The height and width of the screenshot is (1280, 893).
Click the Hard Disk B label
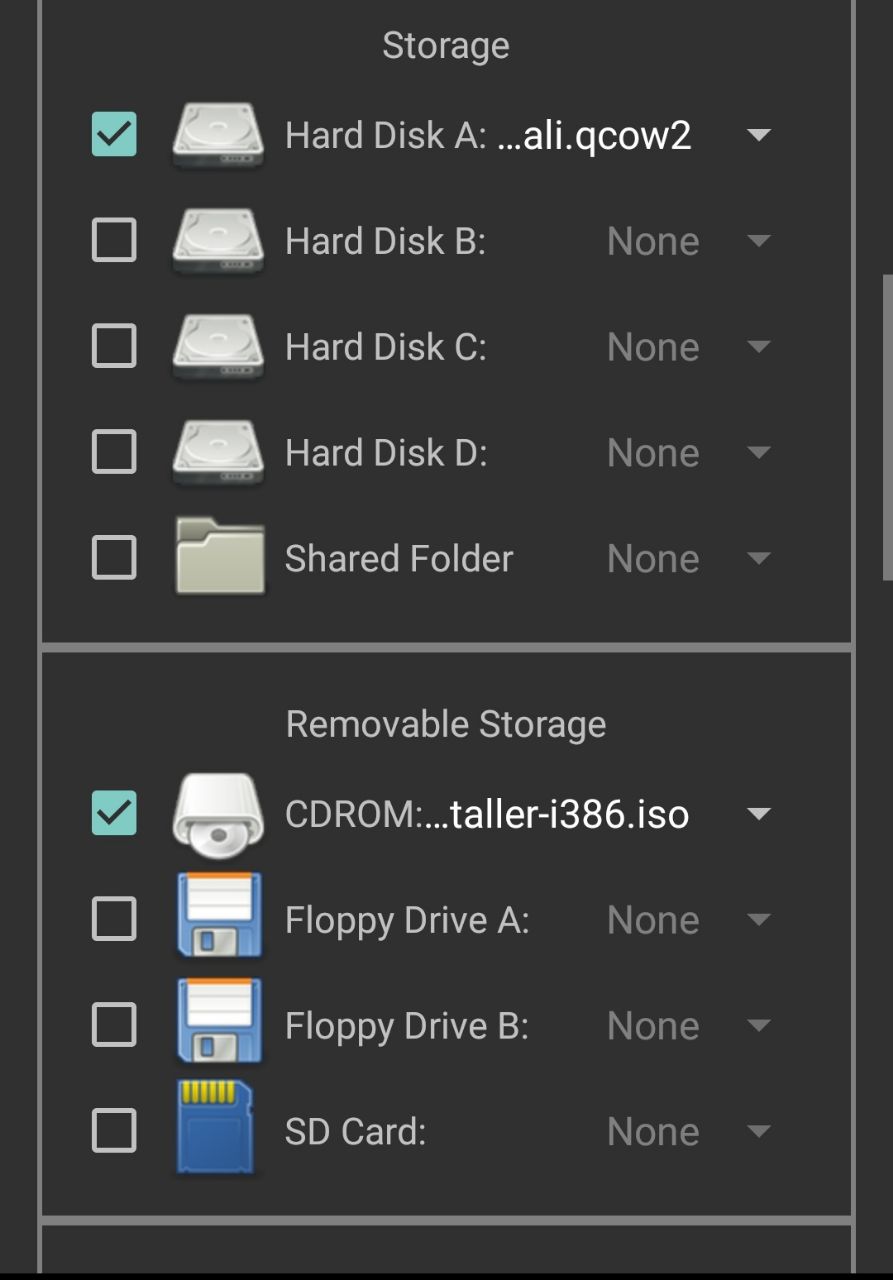[x=385, y=241]
